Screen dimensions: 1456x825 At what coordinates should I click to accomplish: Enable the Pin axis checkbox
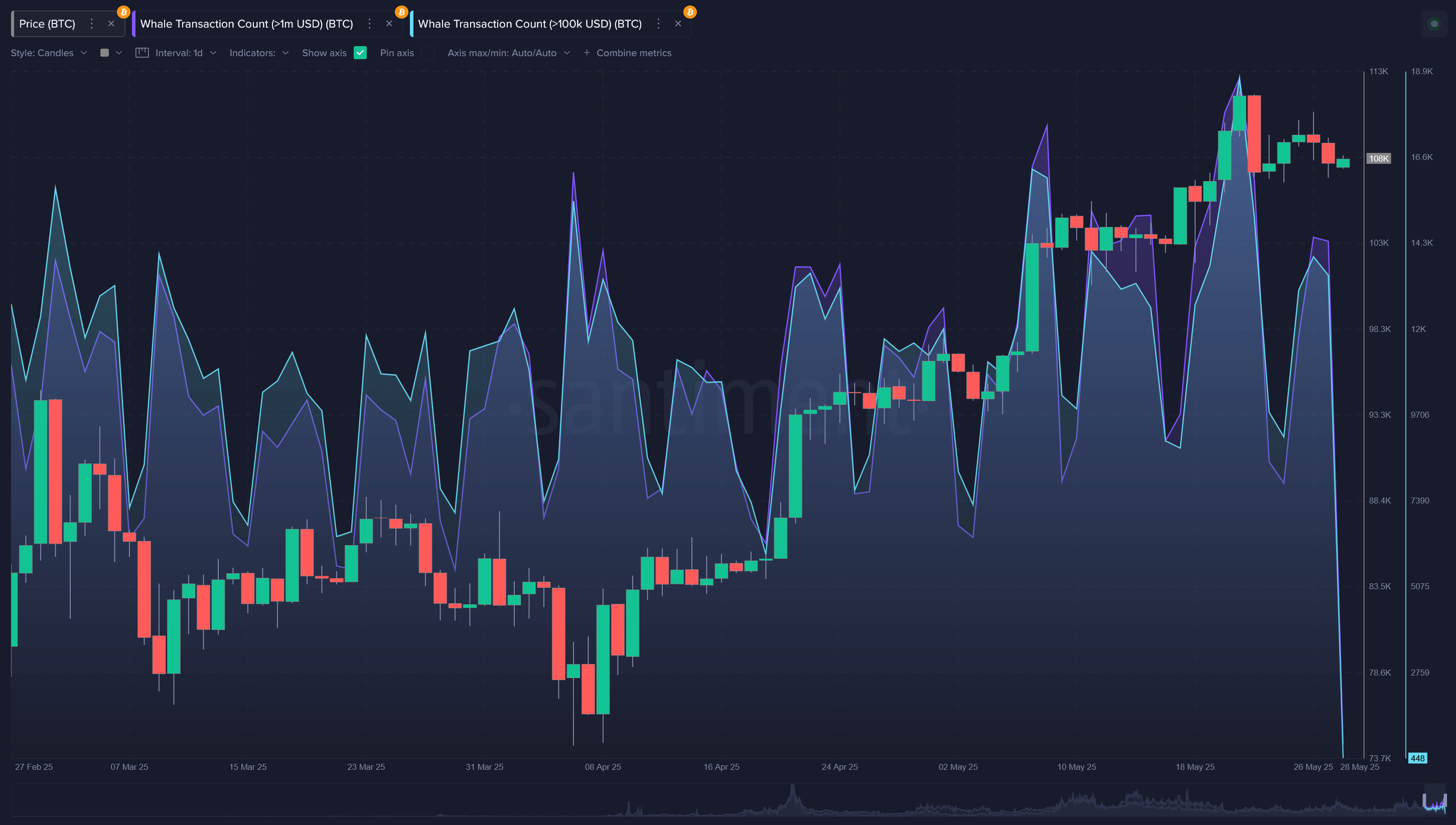click(x=428, y=52)
